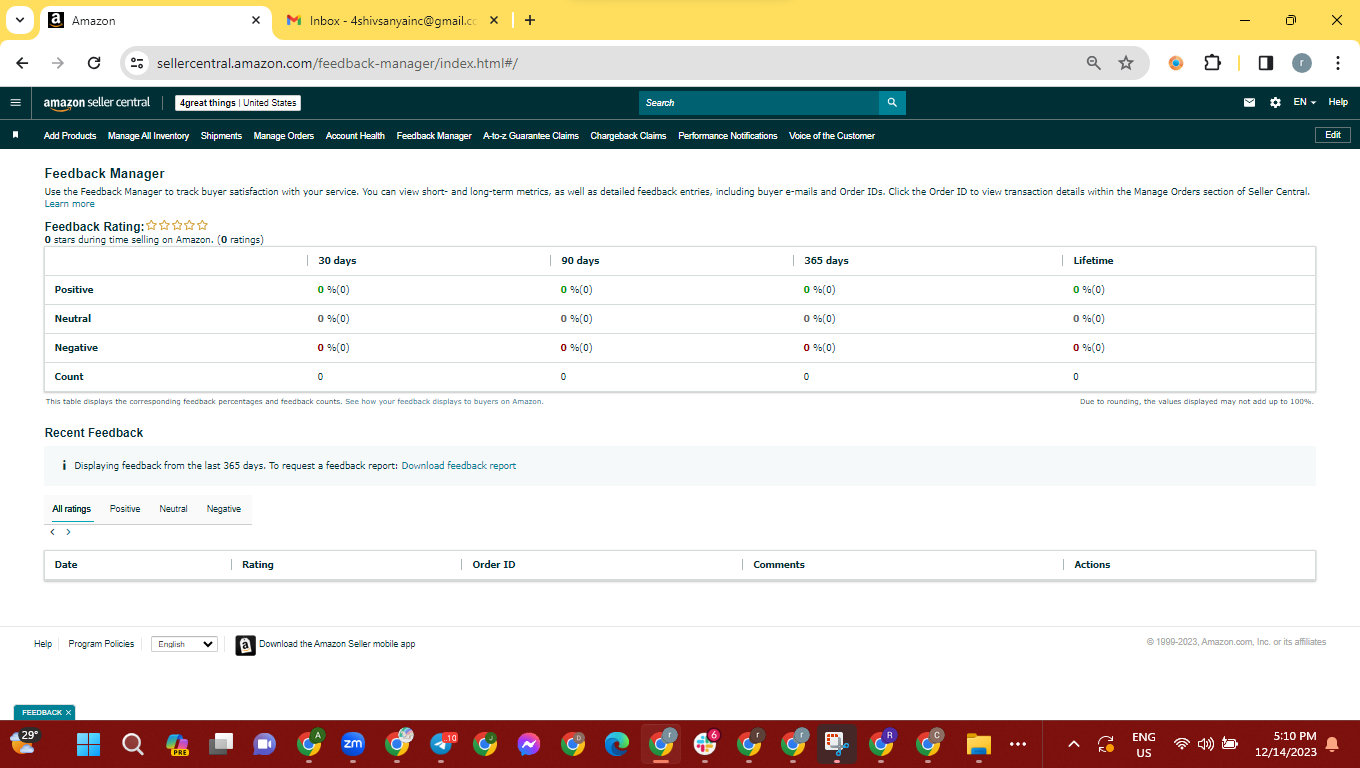Screen dimensions: 1360x768
Task: Expand the EN language menu in the header
Action: 1304,102
